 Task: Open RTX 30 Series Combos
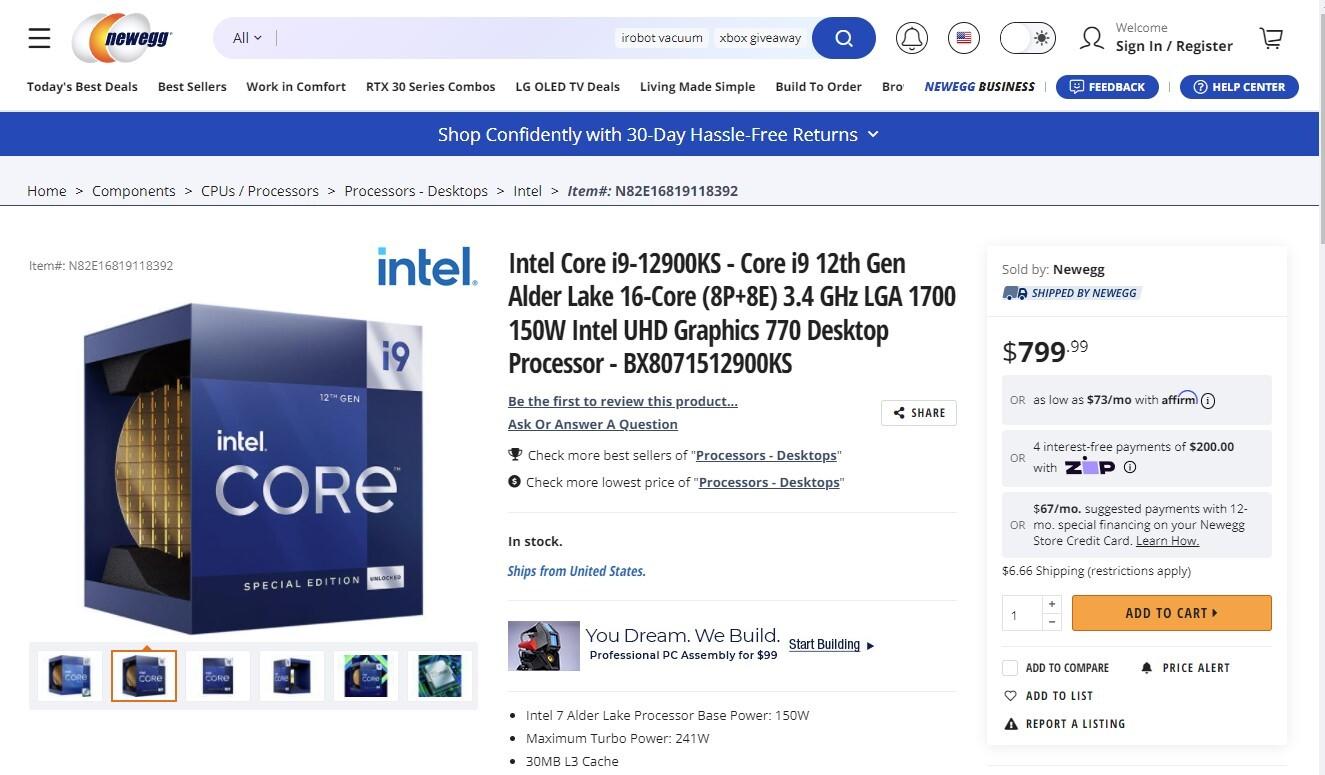pyautogui.click(x=430, y=86)
